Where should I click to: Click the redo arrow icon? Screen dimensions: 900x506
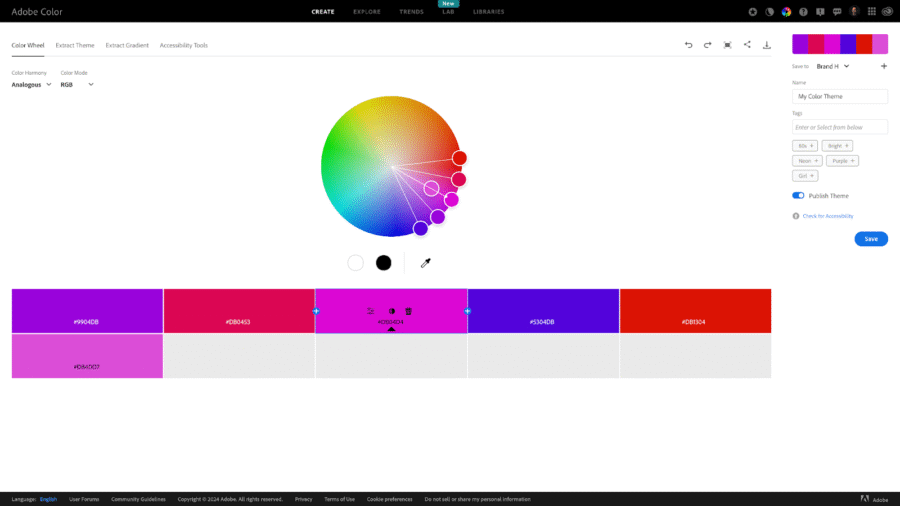pyautogui.click(x=708, y=45)
